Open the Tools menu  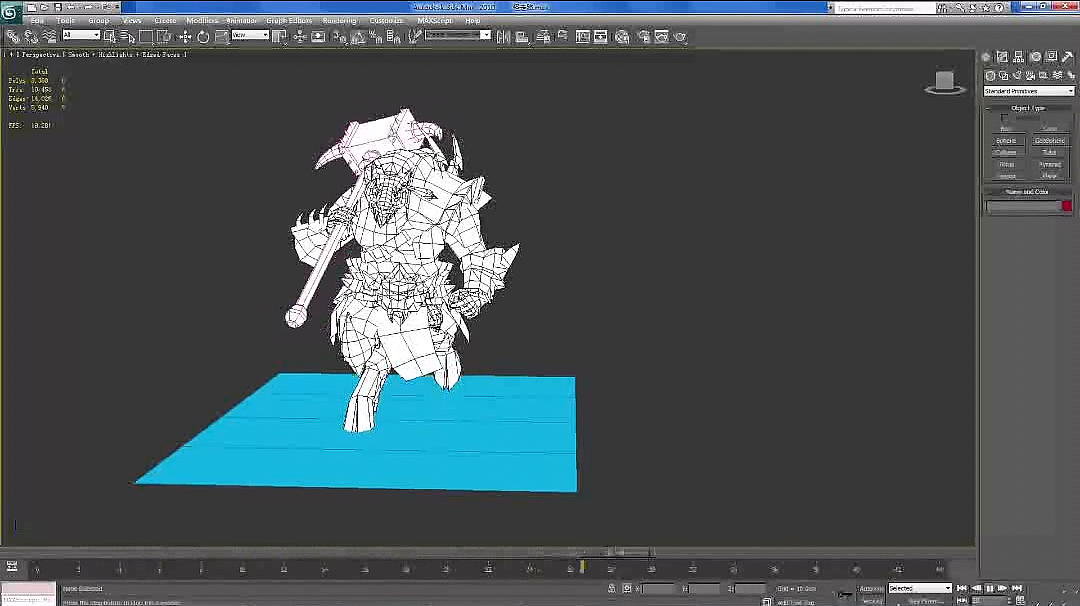tap(65, 21)
